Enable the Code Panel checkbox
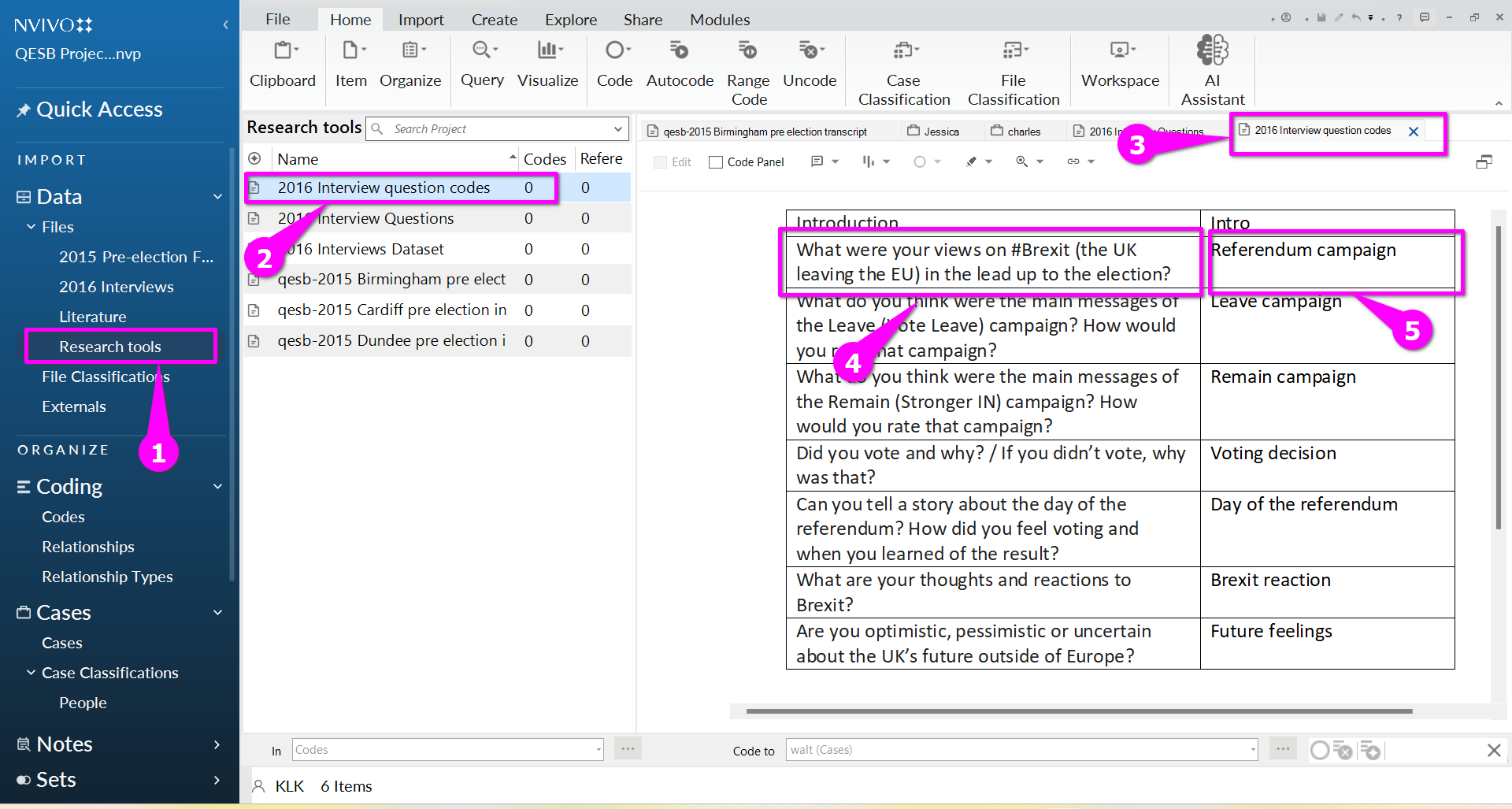 [716, 162]
